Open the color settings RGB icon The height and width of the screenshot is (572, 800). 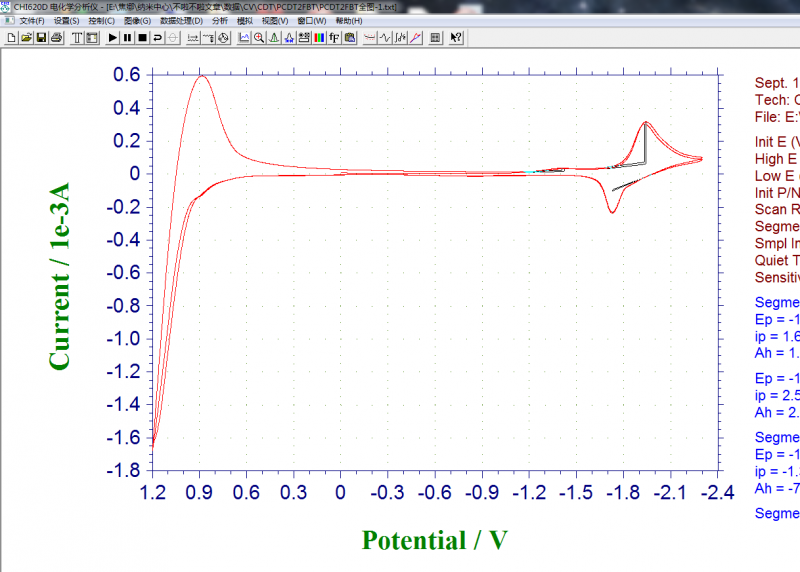[x=319, y=38]
